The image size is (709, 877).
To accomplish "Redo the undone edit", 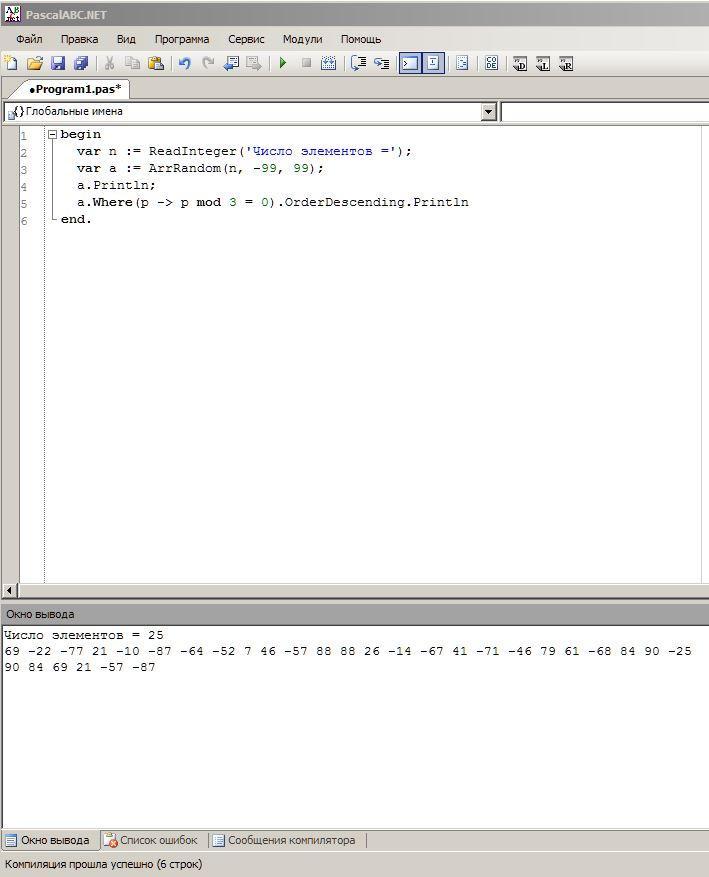I will point(208,63).
